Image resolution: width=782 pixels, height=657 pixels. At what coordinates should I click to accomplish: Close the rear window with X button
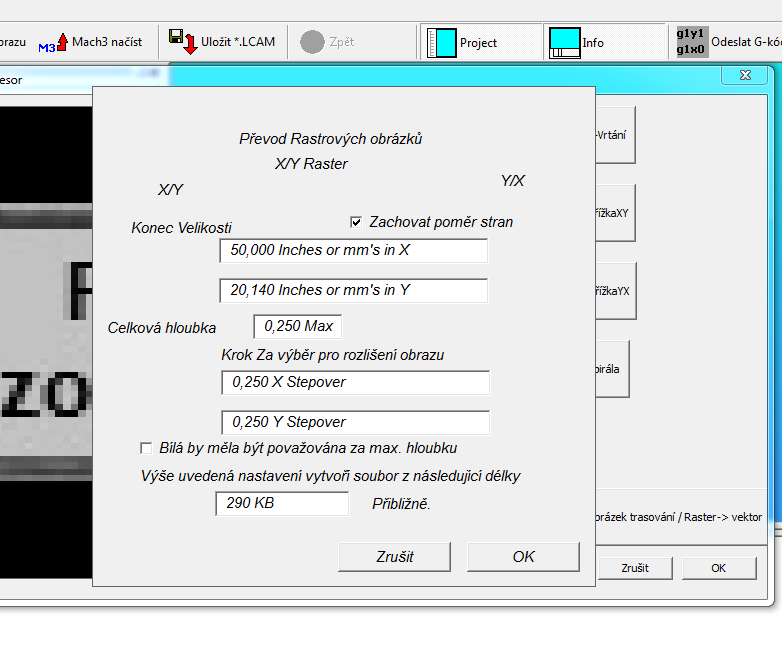(745, 76)
